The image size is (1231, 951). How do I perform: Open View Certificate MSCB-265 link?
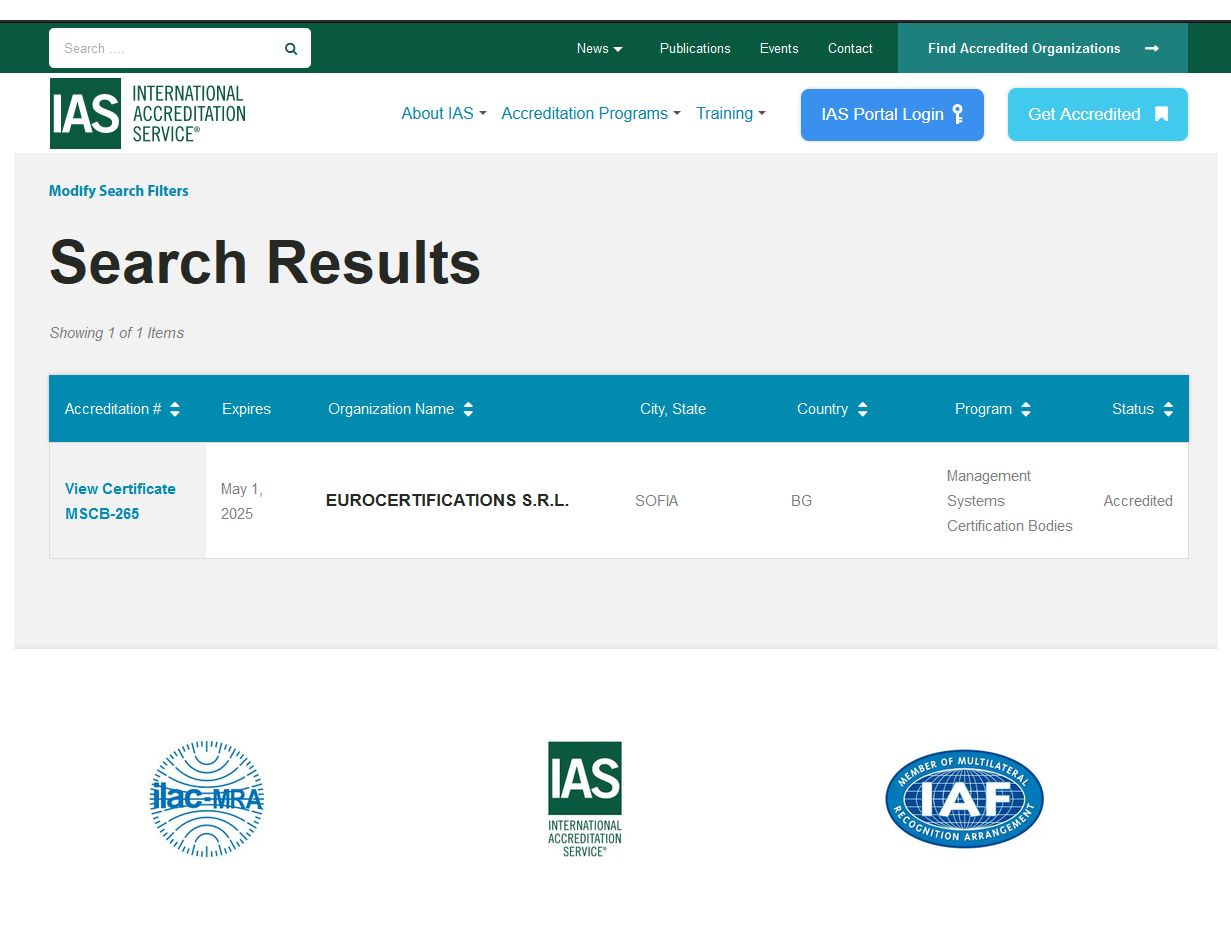pyautogui.click(x=120, y=501)
